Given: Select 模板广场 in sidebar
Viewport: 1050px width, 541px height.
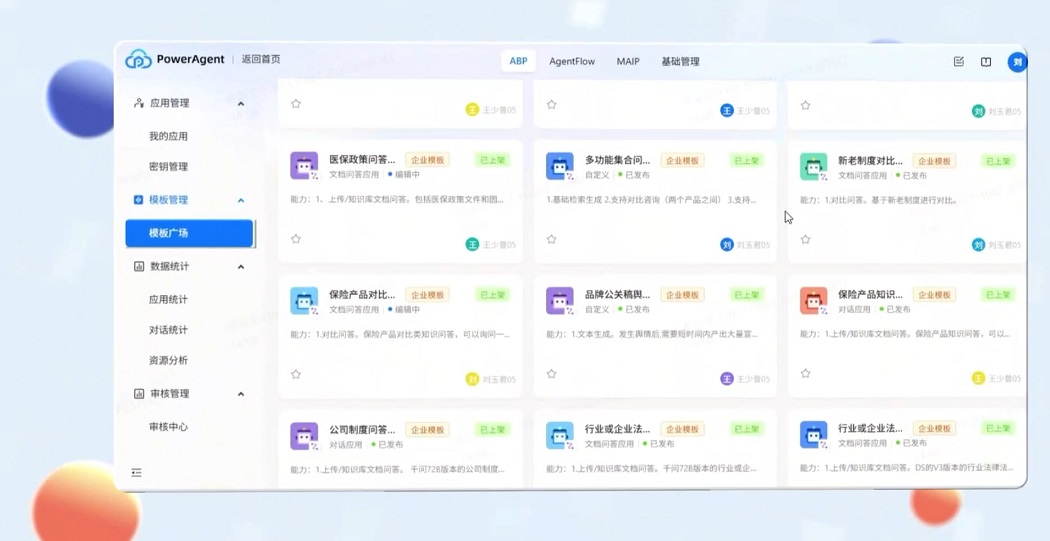Looking at the screenshot, I should tap(189, 233).
